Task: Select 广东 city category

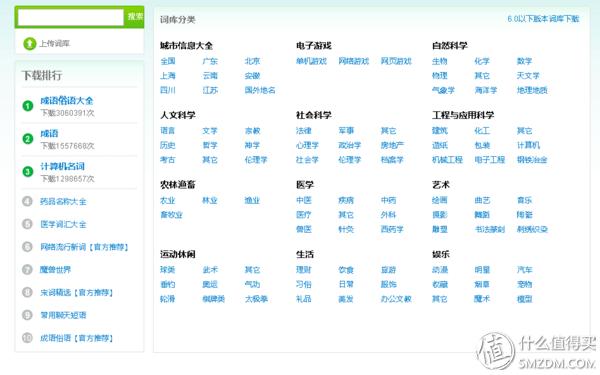Action: pos(210,61)
